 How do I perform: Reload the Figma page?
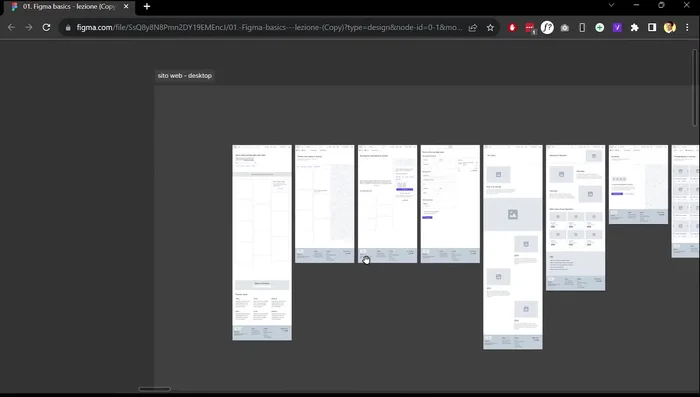click(46, 27)
